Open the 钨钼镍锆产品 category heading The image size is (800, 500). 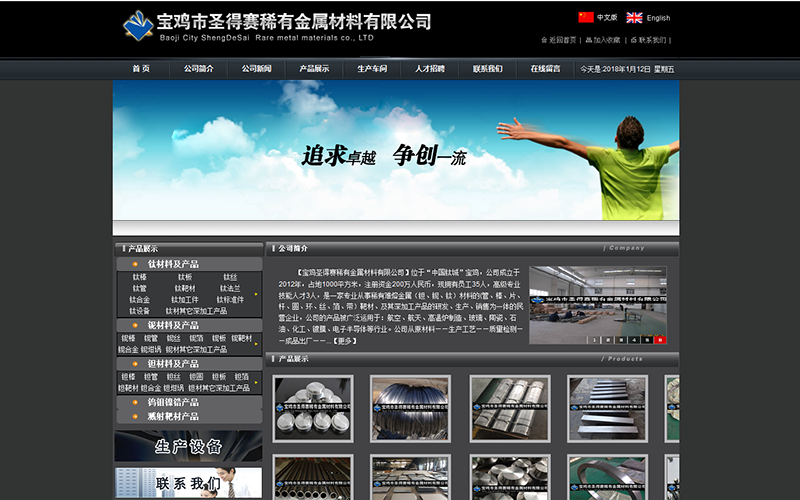click(173, 403)
